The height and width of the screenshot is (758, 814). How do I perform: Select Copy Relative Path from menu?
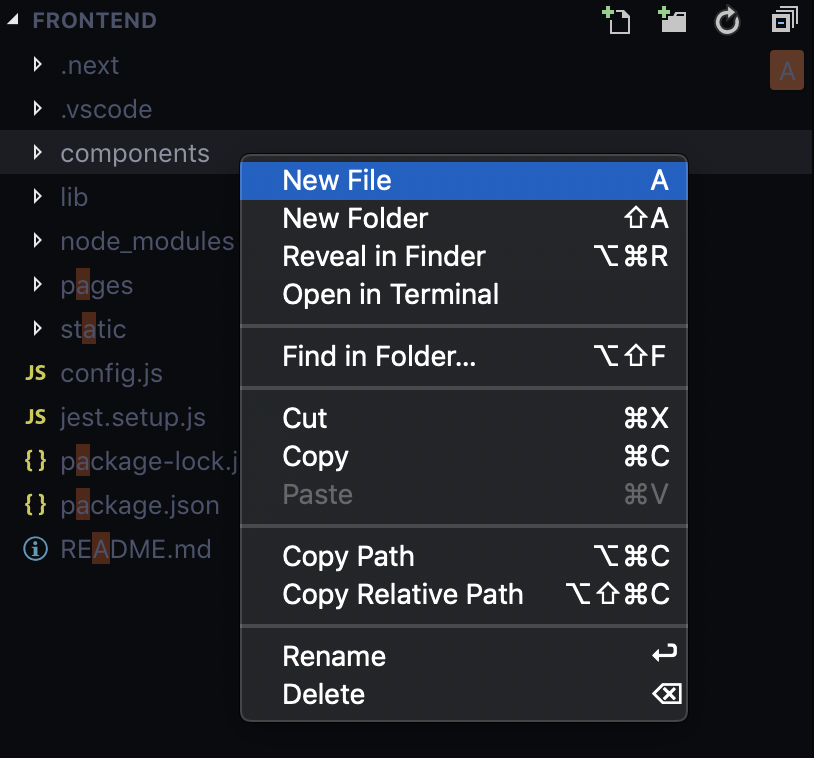pos(403,595)
